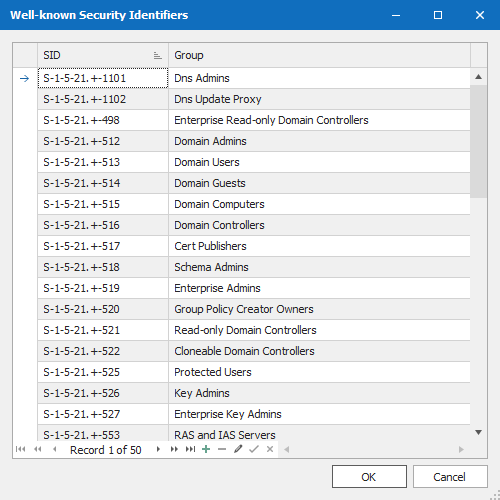
Task: Go to last record navigator icon
Action: [x=191, y=449]
